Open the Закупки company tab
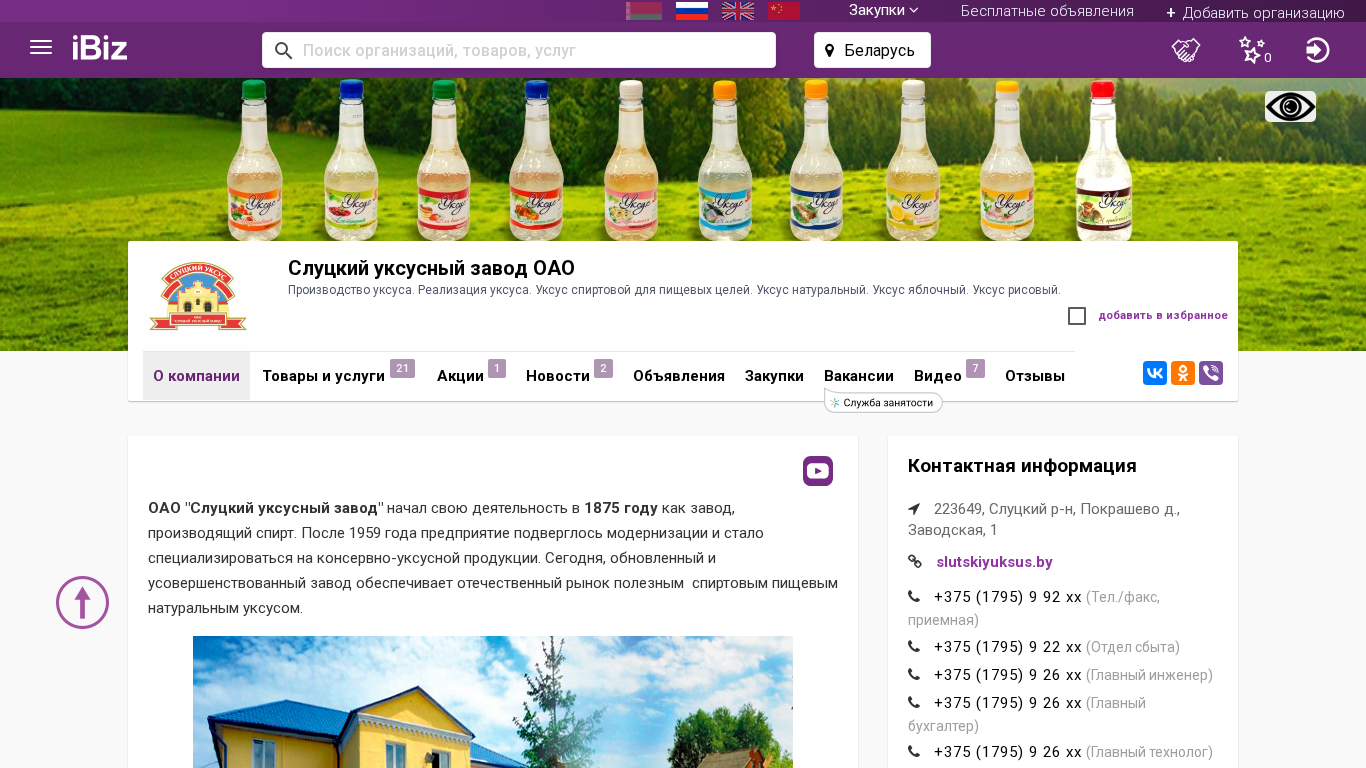Viewport: 1366px width, 768px height. 774,376
